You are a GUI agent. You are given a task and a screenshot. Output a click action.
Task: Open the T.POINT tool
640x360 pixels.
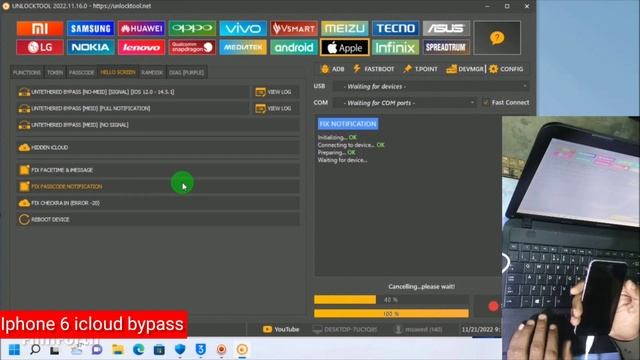click(x=420, y=69)
